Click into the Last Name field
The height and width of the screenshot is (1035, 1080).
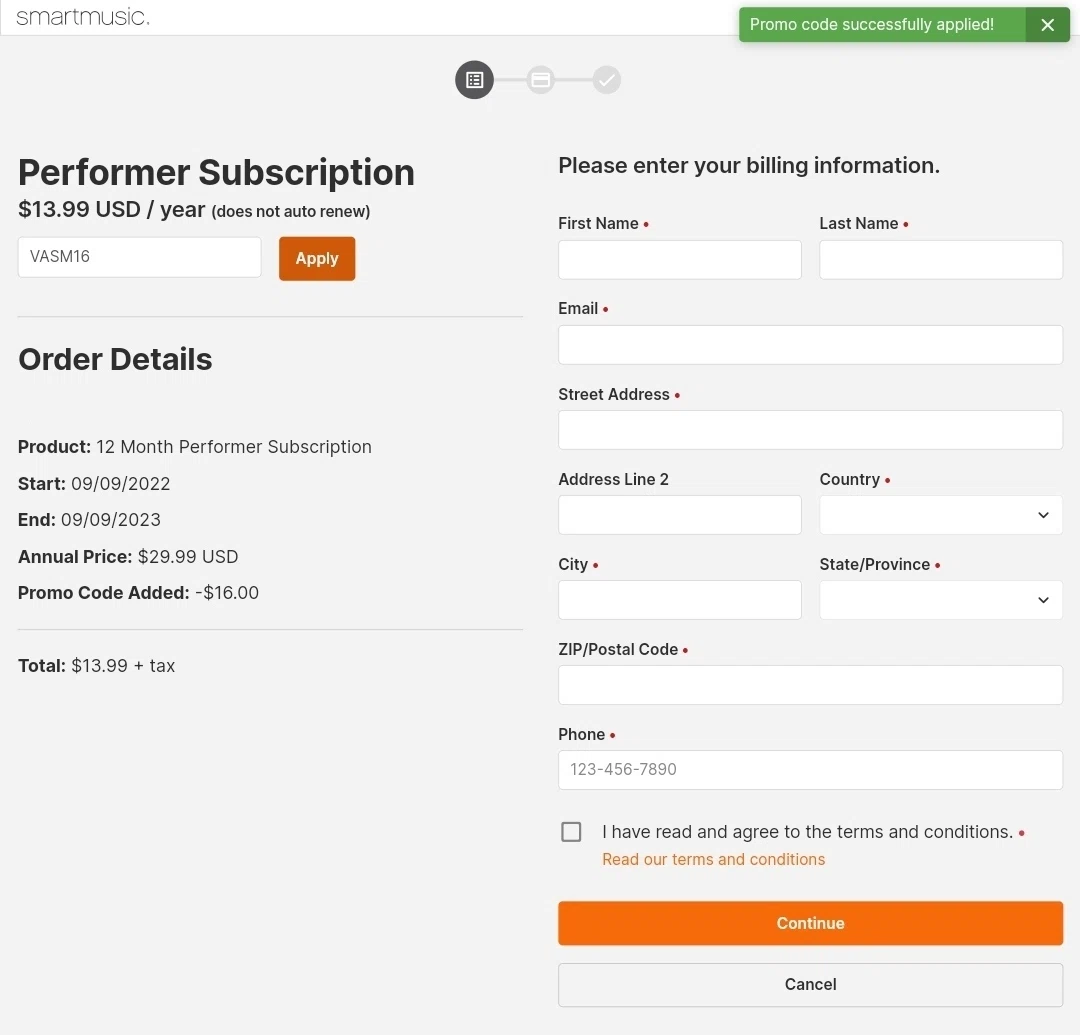[941, 260]
